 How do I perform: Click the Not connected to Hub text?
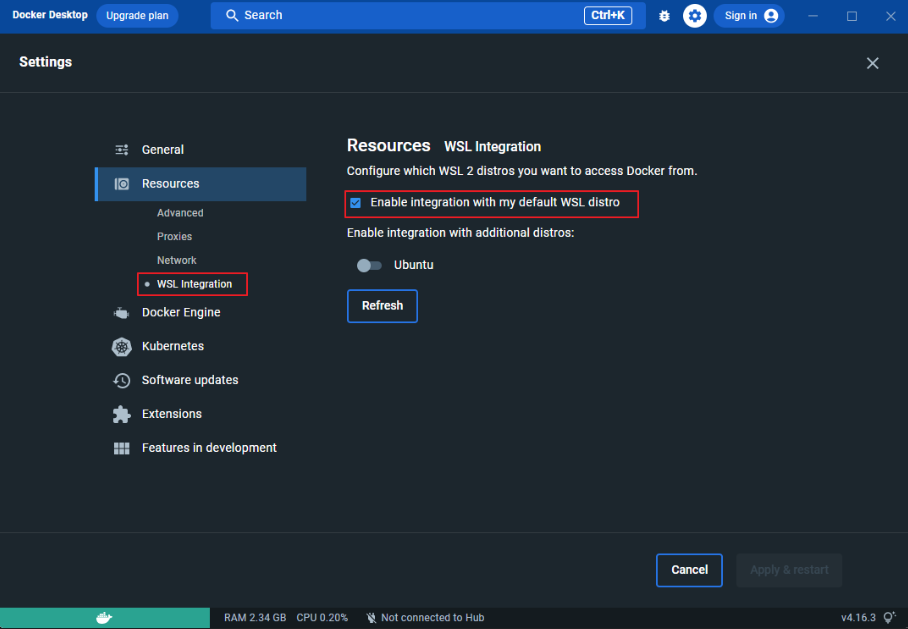(x=433, y=618)
